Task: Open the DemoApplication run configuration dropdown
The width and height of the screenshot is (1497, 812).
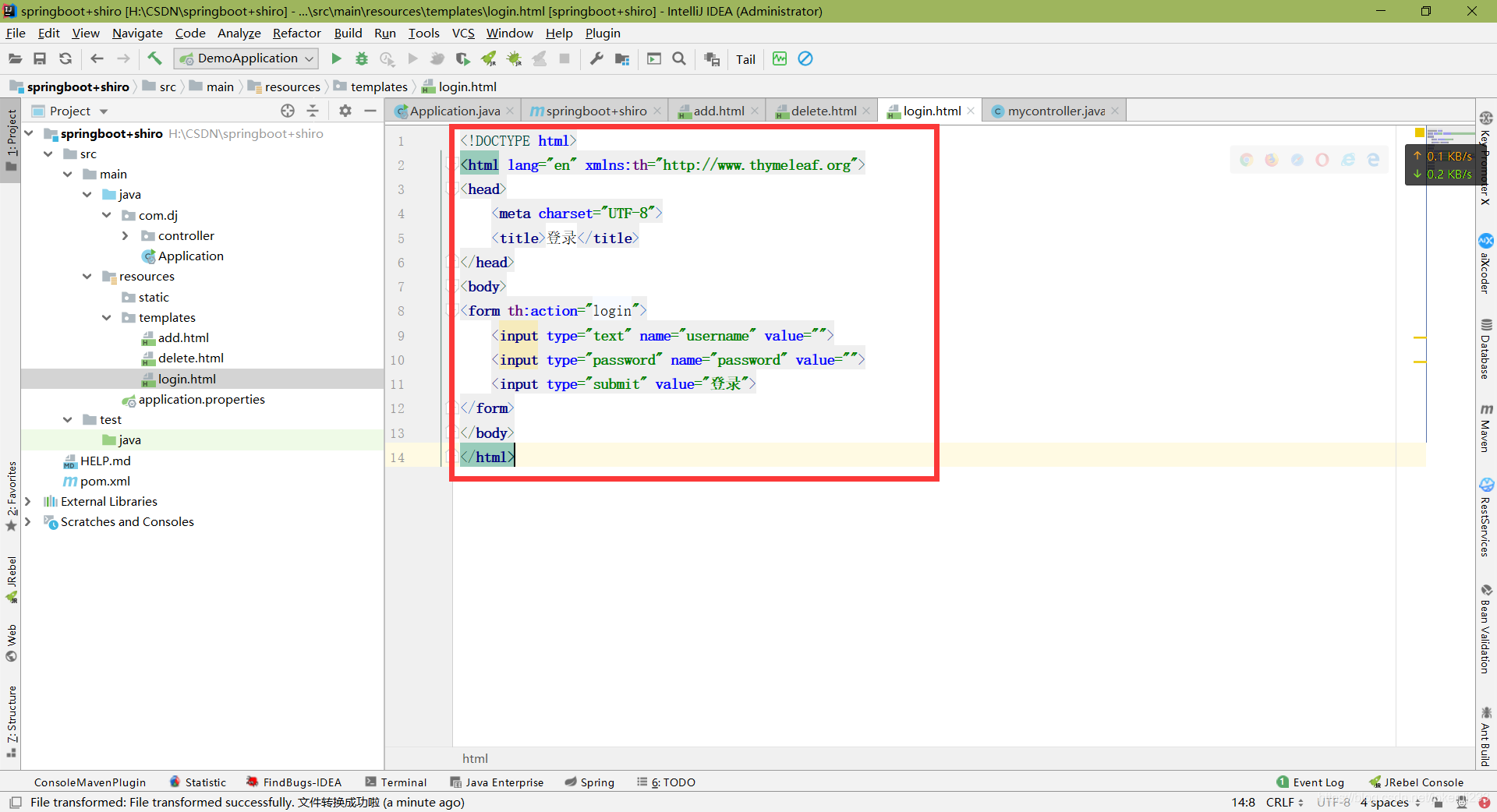Action: coord(247,58)
